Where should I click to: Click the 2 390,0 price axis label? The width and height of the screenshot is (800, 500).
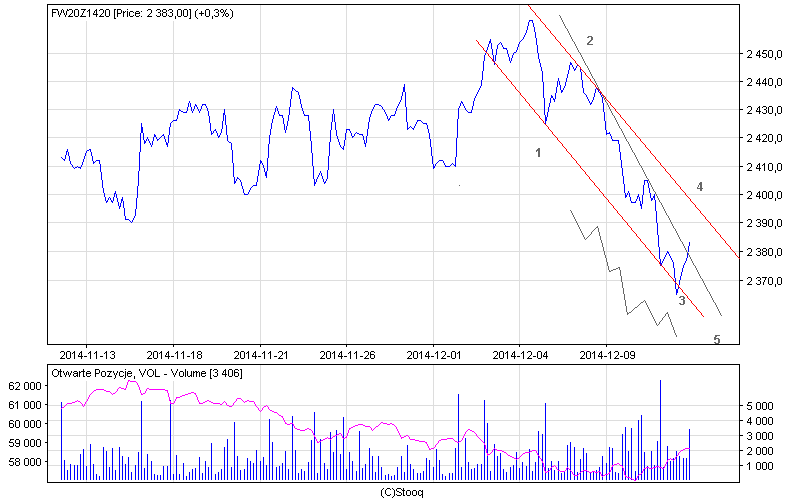[764, 223]
